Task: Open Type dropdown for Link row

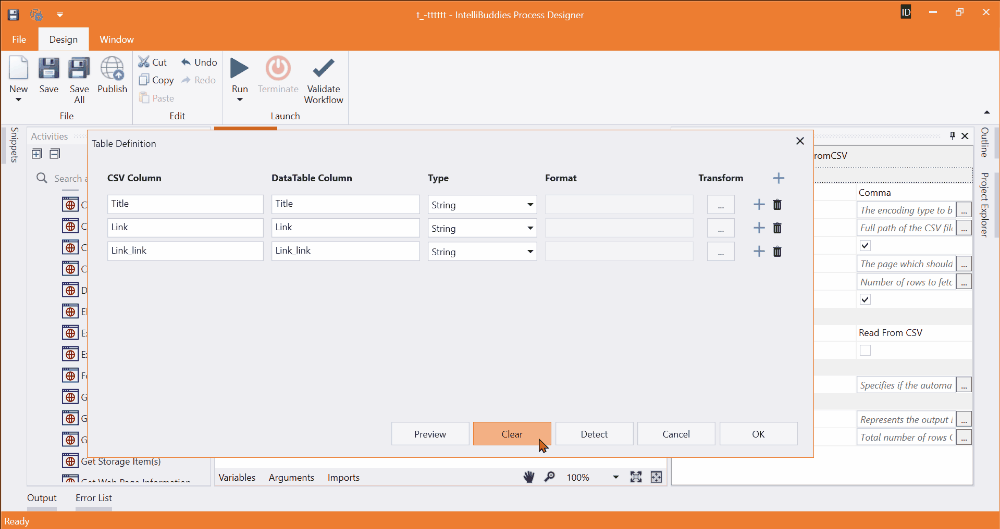Action: tap(530, 228)
